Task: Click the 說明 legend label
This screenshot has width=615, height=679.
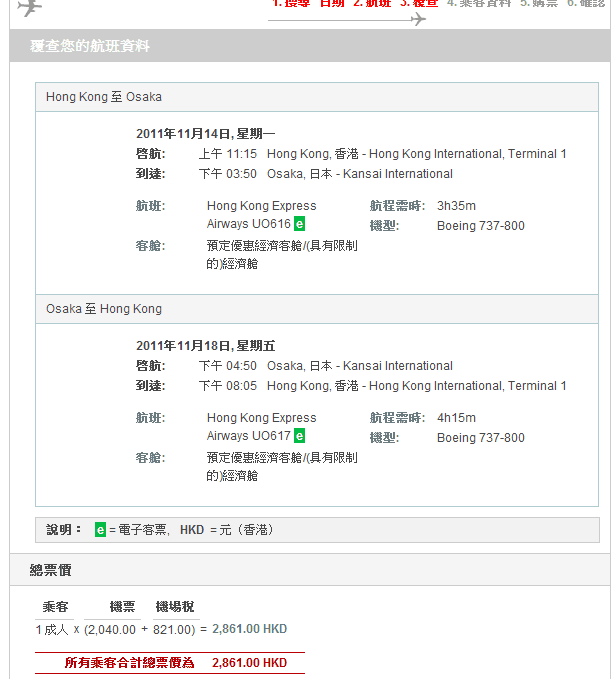Action: point(65,529)
